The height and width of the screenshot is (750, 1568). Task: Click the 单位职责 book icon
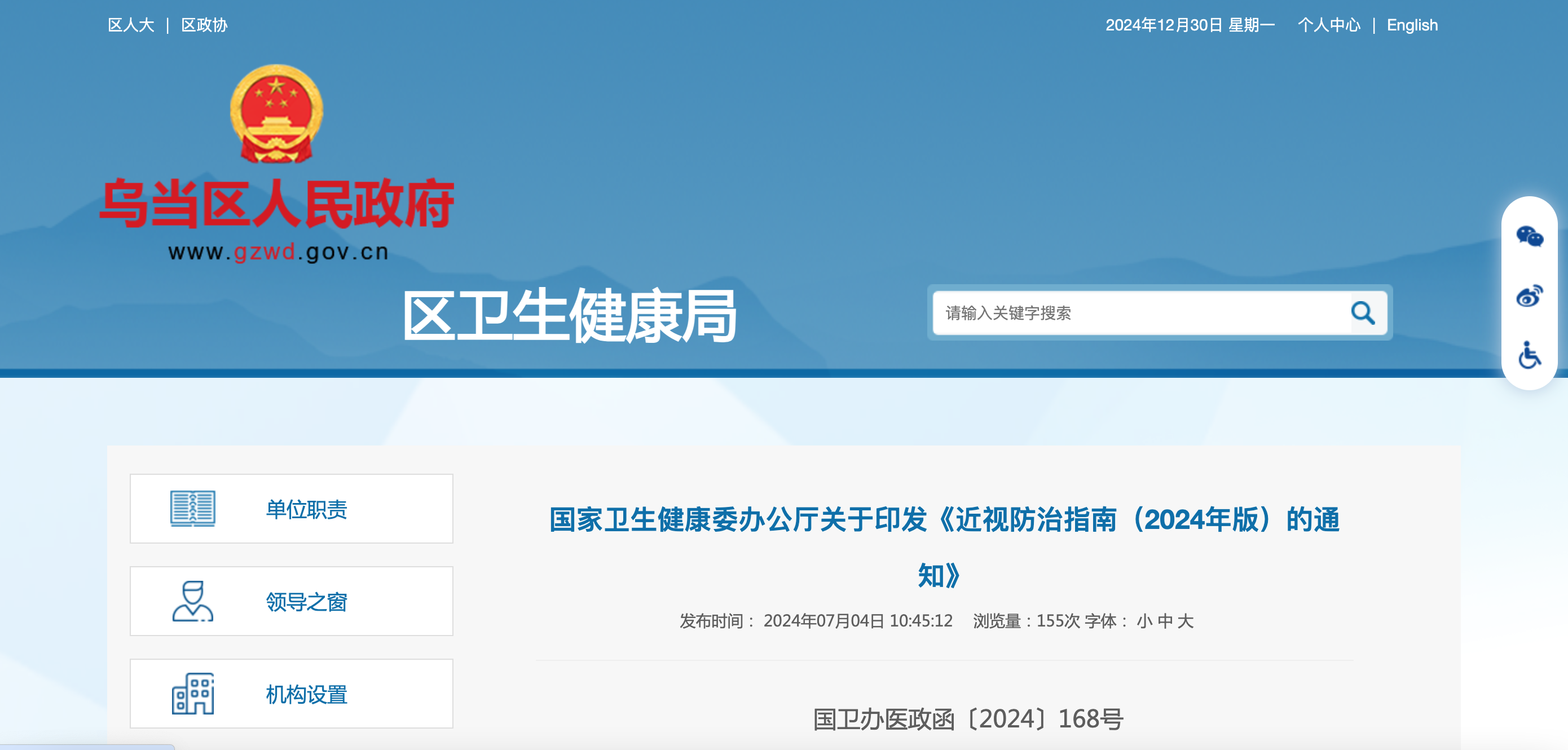[x=192, y=508]
